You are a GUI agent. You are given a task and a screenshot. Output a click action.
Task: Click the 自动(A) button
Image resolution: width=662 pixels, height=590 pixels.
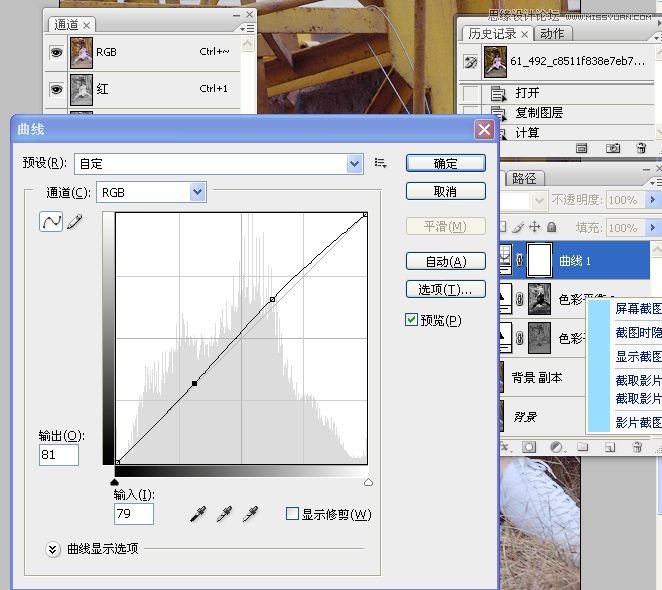pyautogui.click(x=445, y=261)
